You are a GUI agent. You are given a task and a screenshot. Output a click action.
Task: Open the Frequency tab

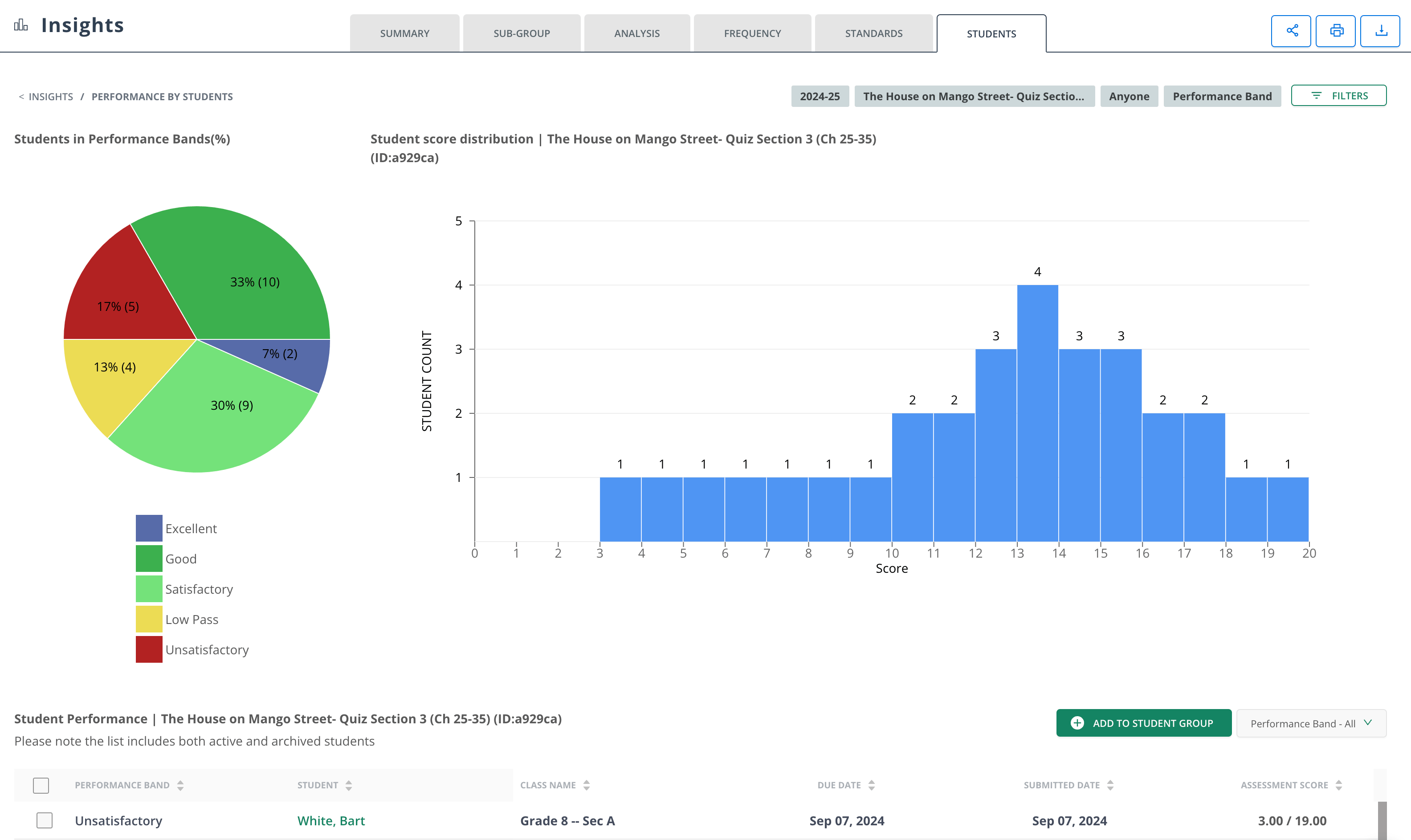pos(752,33)
